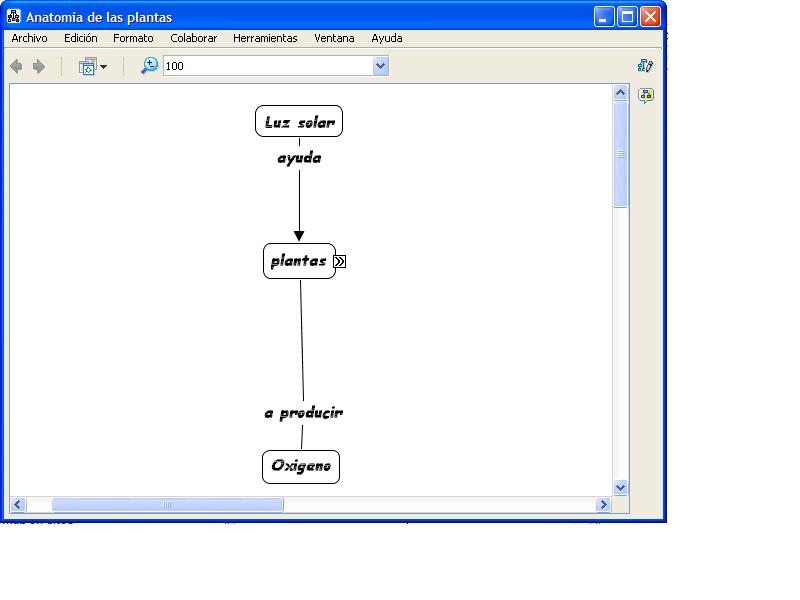This screenshot has width=800, height=600.
Task: Open the Ayuda menu
Action: pos(387,38)
